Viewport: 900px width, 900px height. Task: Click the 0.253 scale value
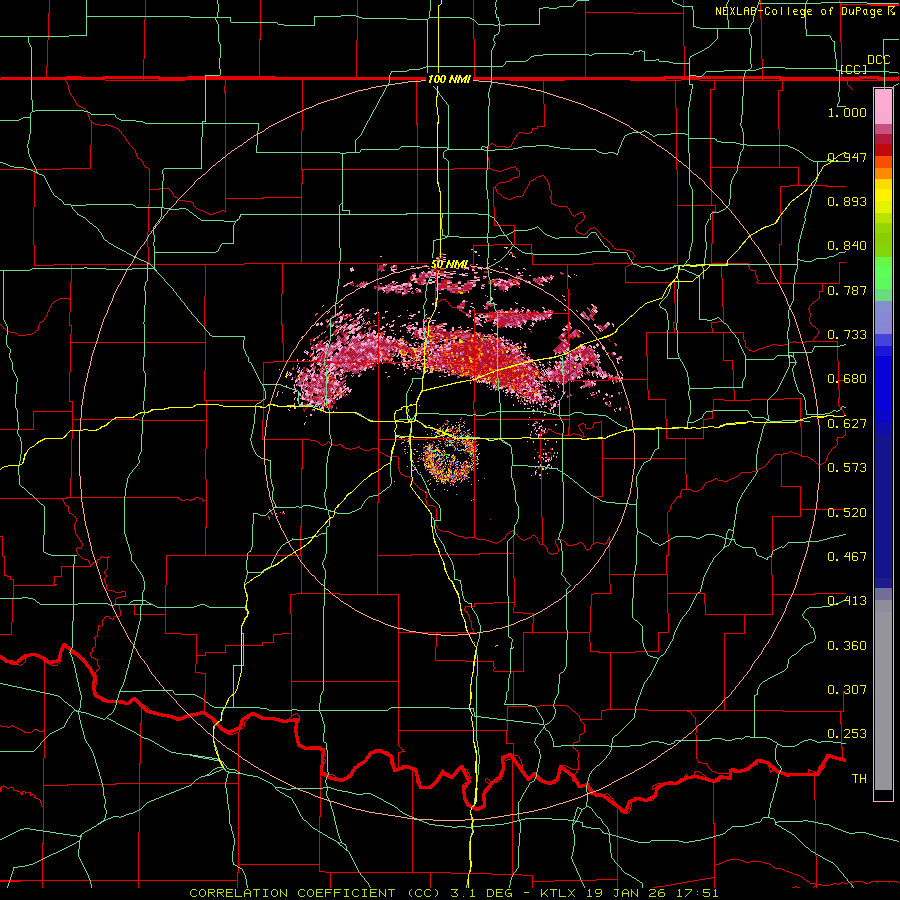(x=847, y=734)
